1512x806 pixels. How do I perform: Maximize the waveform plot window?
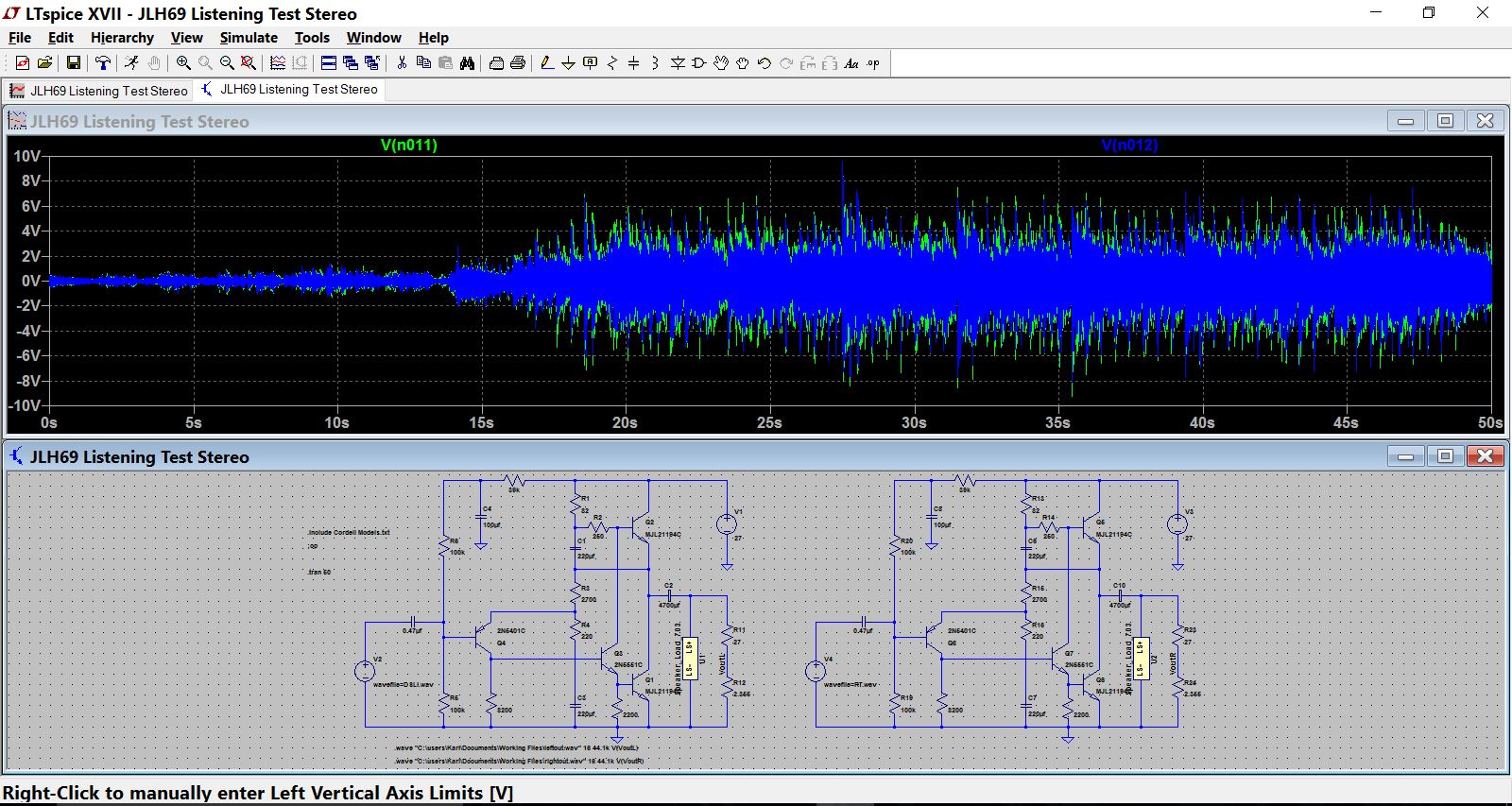click(1445, 121)
